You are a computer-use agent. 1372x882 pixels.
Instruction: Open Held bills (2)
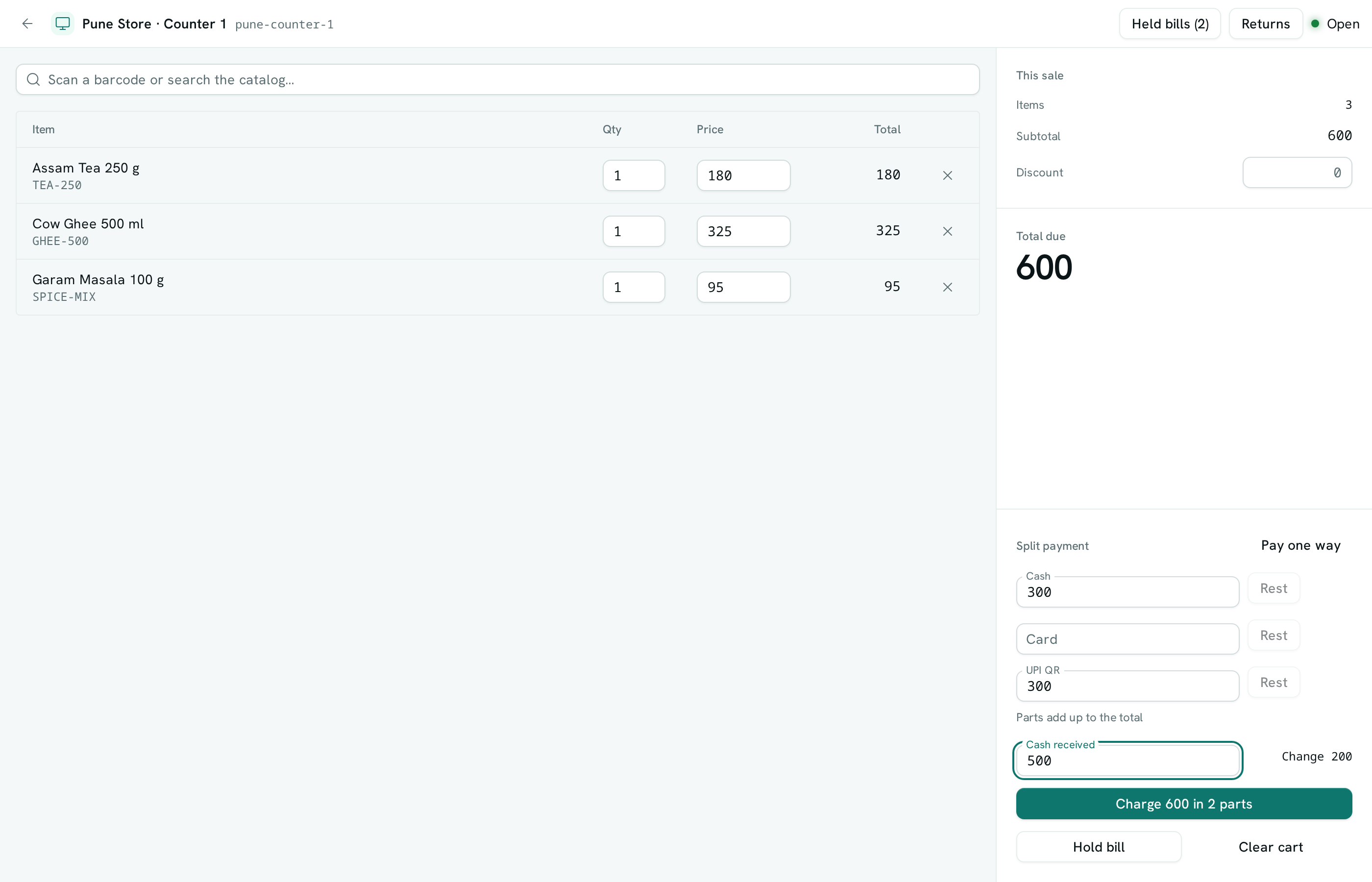[x=1169, y=24]
